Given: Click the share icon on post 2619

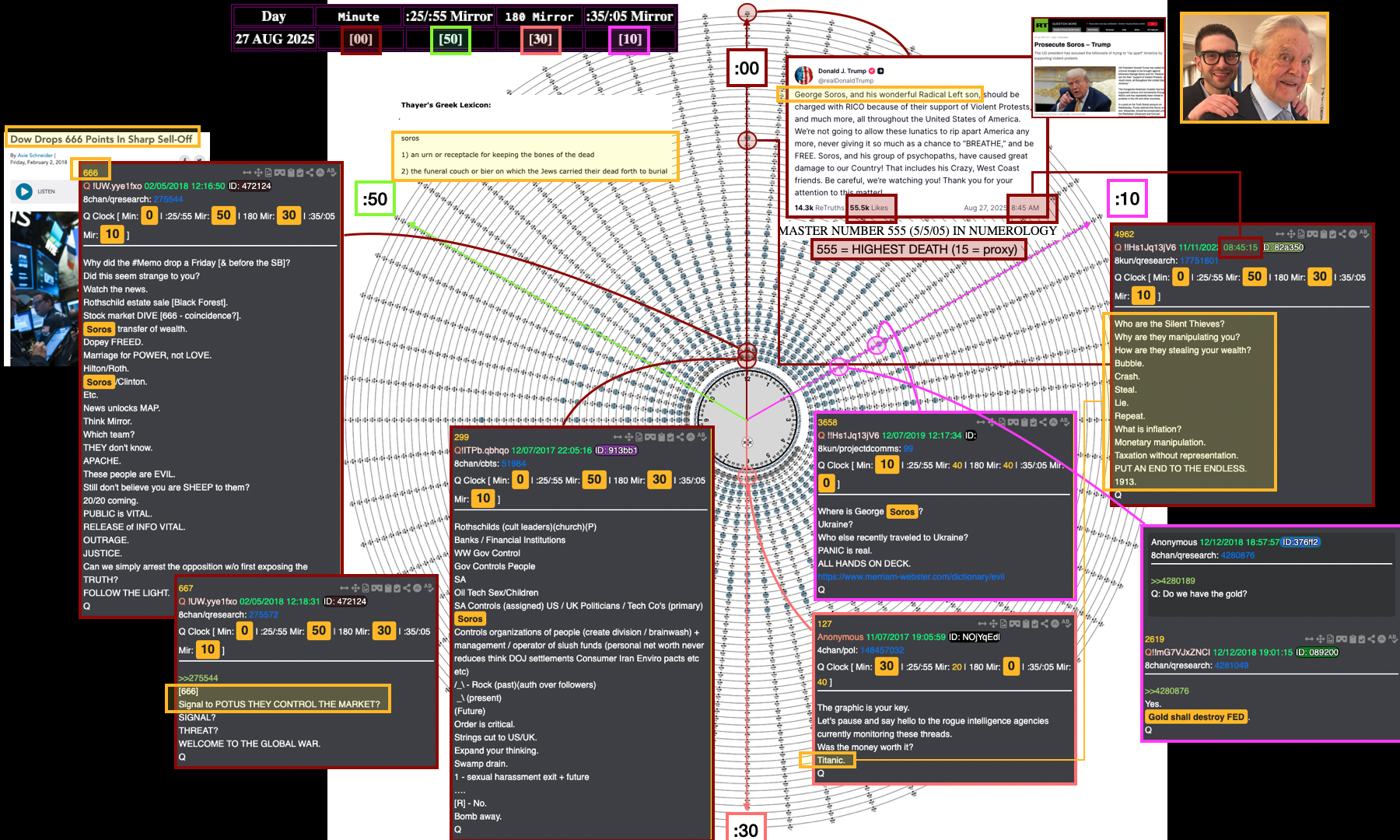Looking at the screenshot, I should [x=1372, y=639].
